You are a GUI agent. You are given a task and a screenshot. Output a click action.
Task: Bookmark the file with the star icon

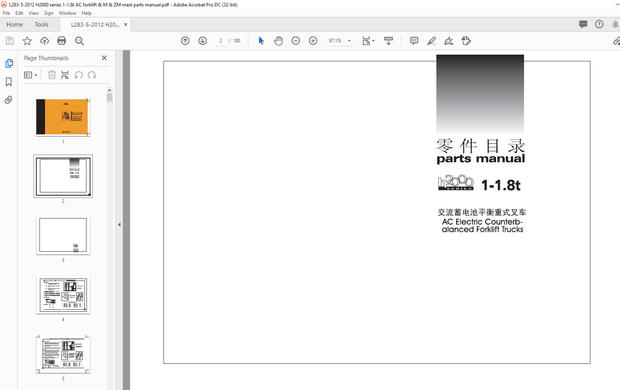coord(27,41)
